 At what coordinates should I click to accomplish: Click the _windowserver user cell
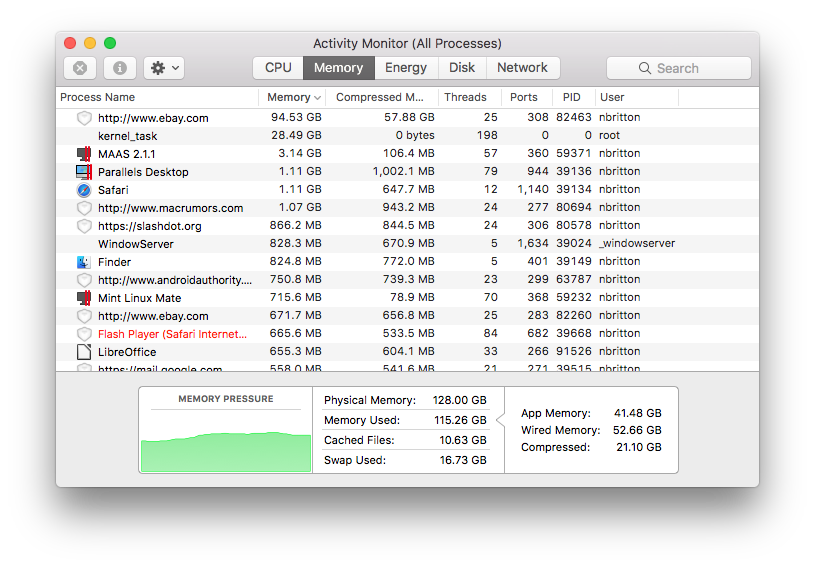point(637,243)
